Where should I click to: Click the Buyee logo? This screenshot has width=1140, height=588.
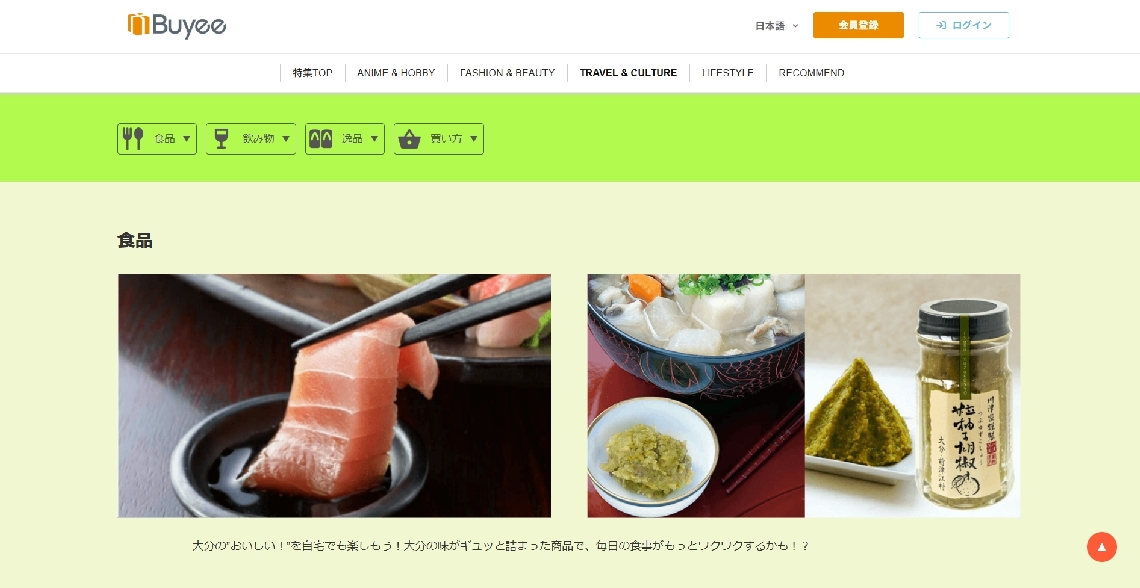click(x=177, y=25)
